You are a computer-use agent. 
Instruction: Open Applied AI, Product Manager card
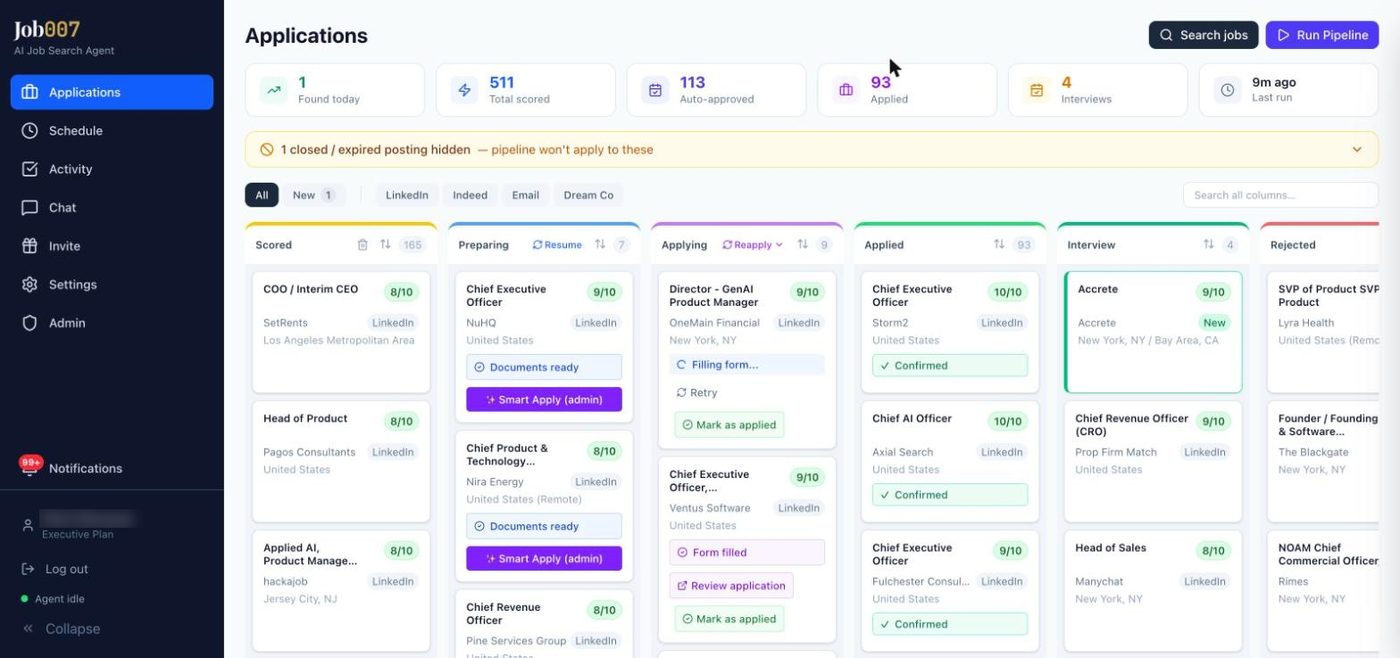[x=341, y=590]
